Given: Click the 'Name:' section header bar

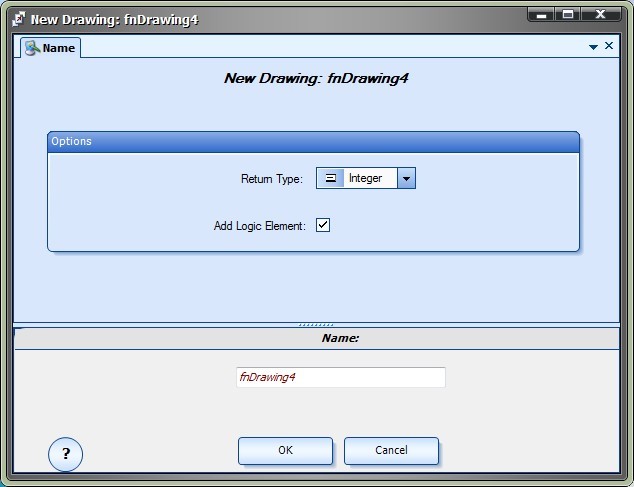Looking at the screenshot, I should coord(316,339).
